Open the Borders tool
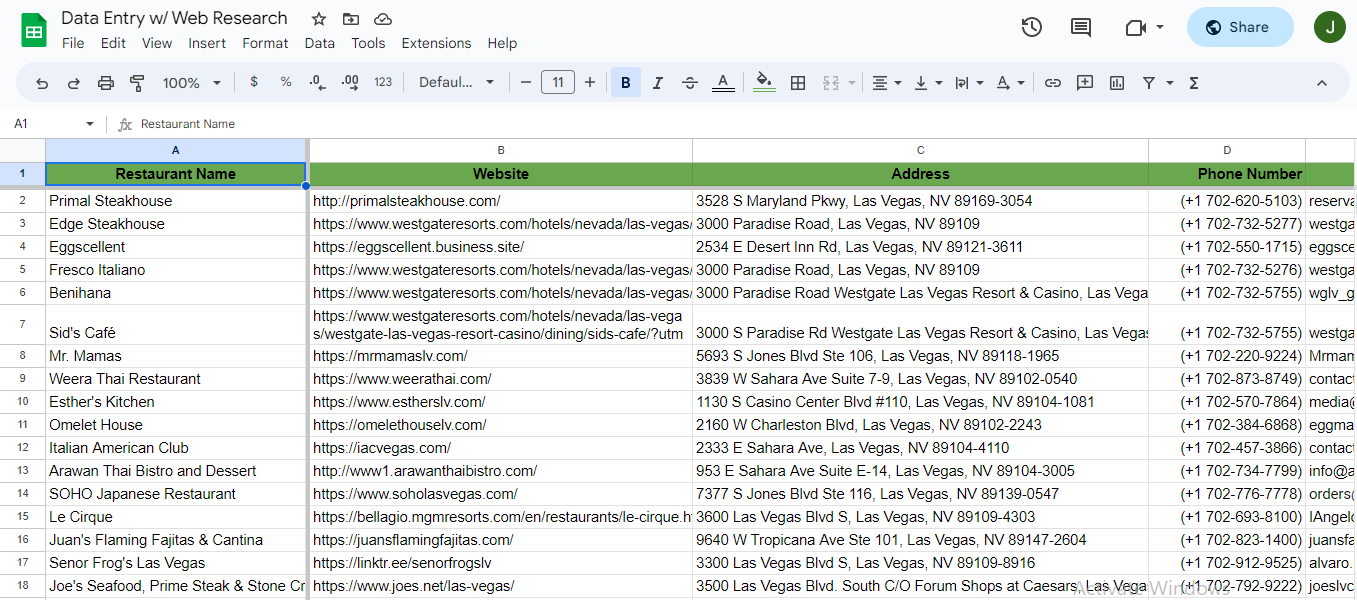This screenshot has width=1357, height=600. pyautogui.click(x=798, y=82)
